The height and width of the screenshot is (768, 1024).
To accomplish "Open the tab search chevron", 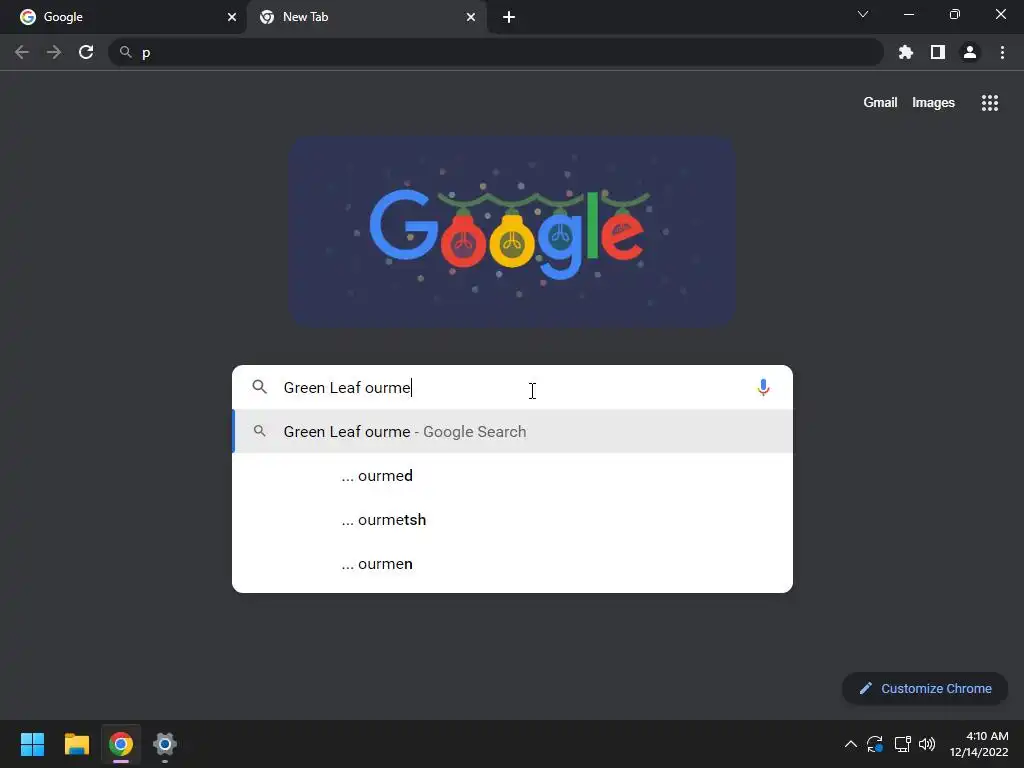I will point(863,14).
